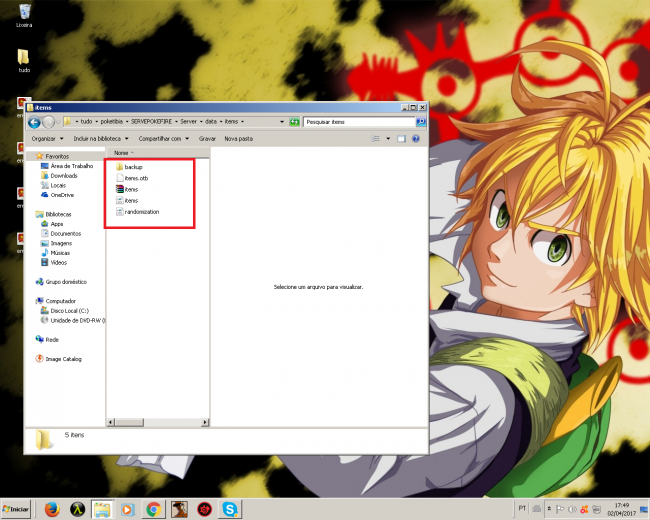Launch Google Chrome from the taskbar
The width and height of the screenshot is (650, 520).
click(153, 509)
